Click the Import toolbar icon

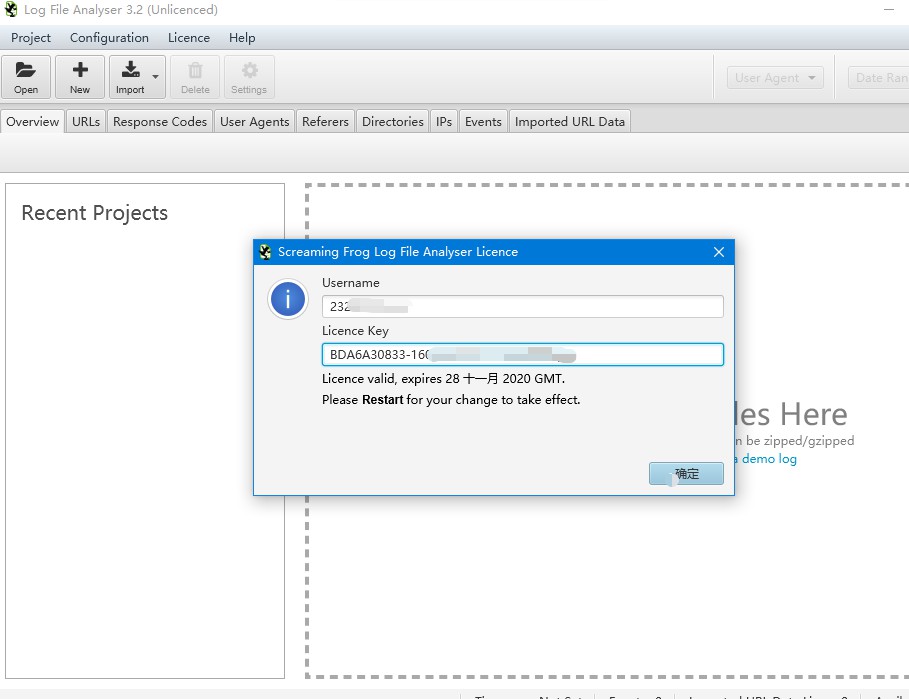point(130,77)
